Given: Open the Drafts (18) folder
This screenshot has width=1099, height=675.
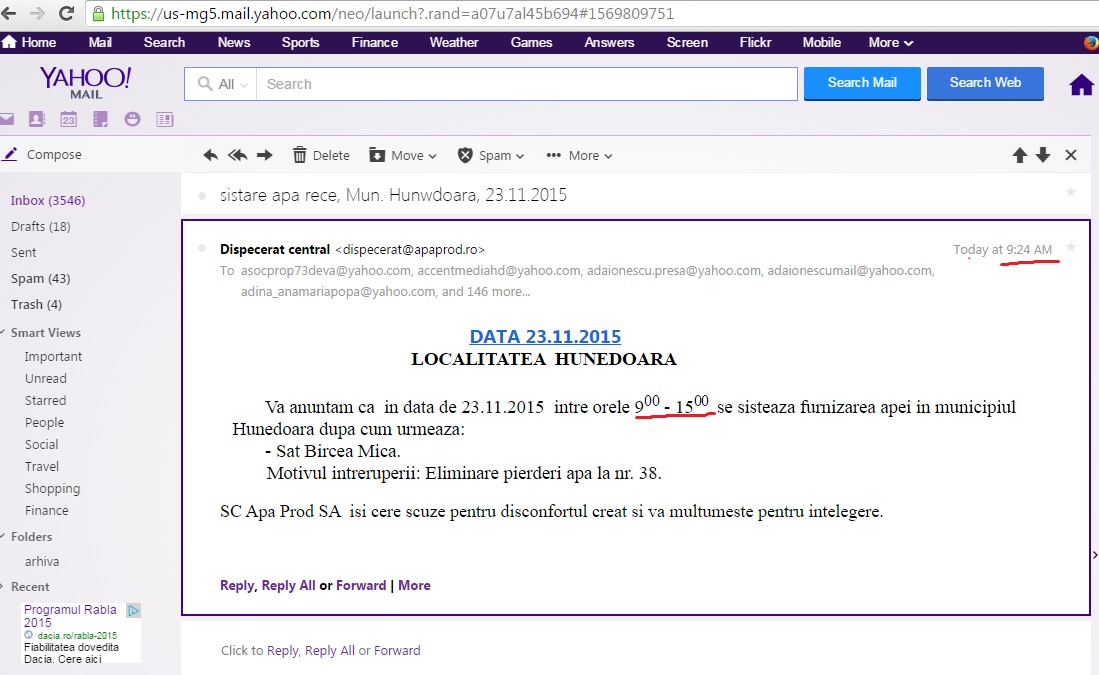Looking at the screenshot, I should [40, 226].
